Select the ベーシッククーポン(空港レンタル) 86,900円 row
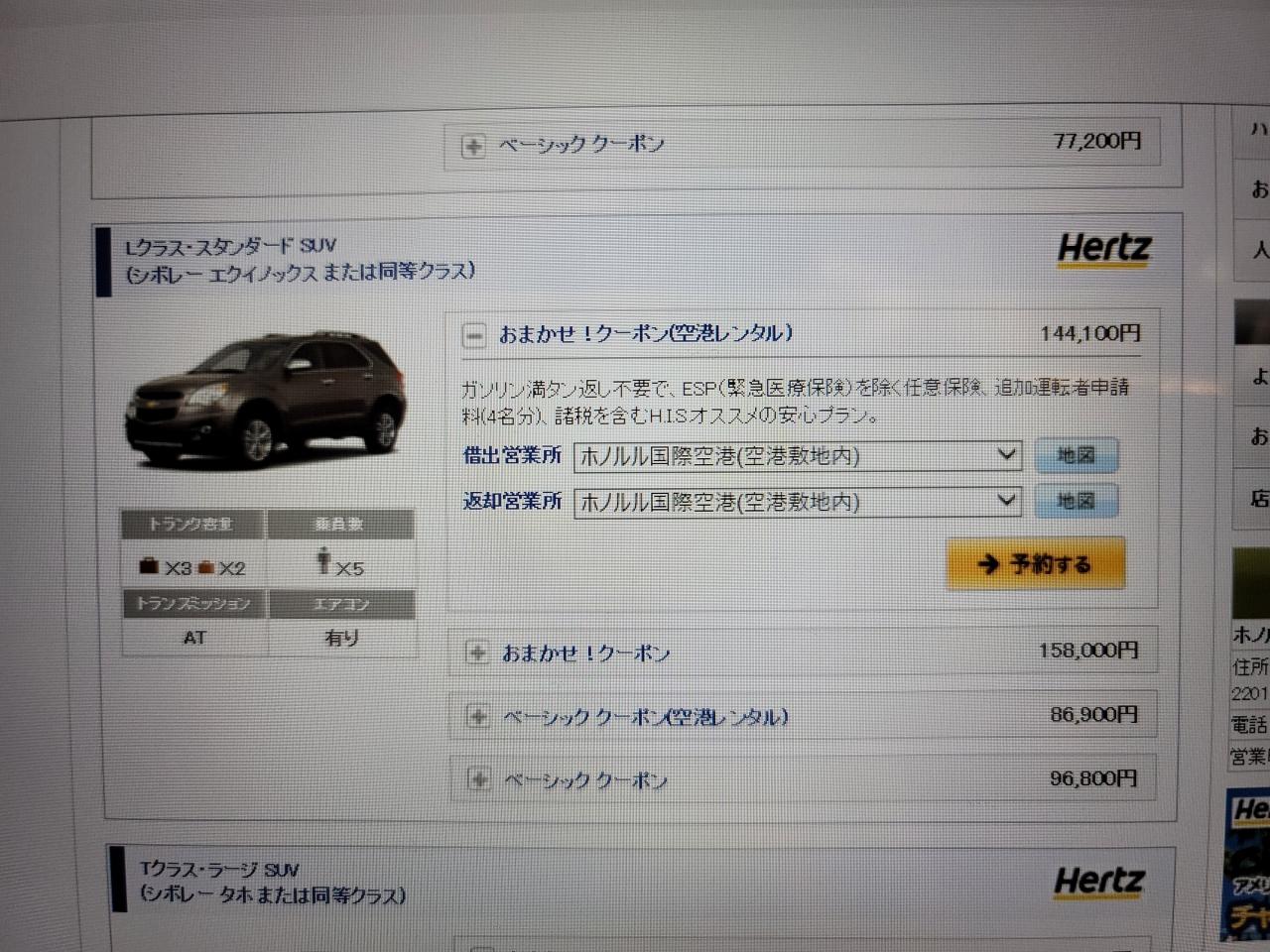 (803, 715)
